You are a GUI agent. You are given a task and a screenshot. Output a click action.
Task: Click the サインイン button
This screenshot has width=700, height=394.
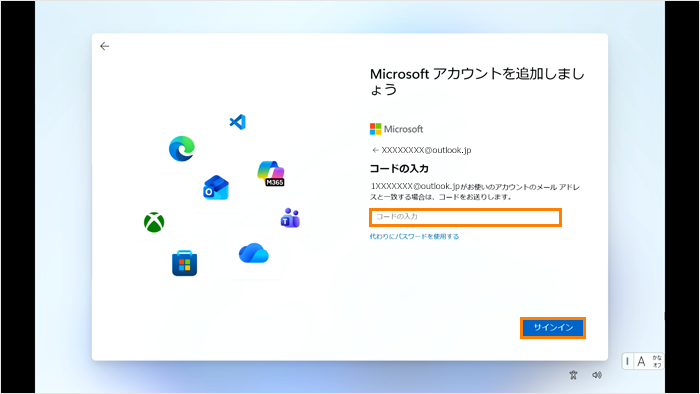pyautogui.click(x=553, y=328)
